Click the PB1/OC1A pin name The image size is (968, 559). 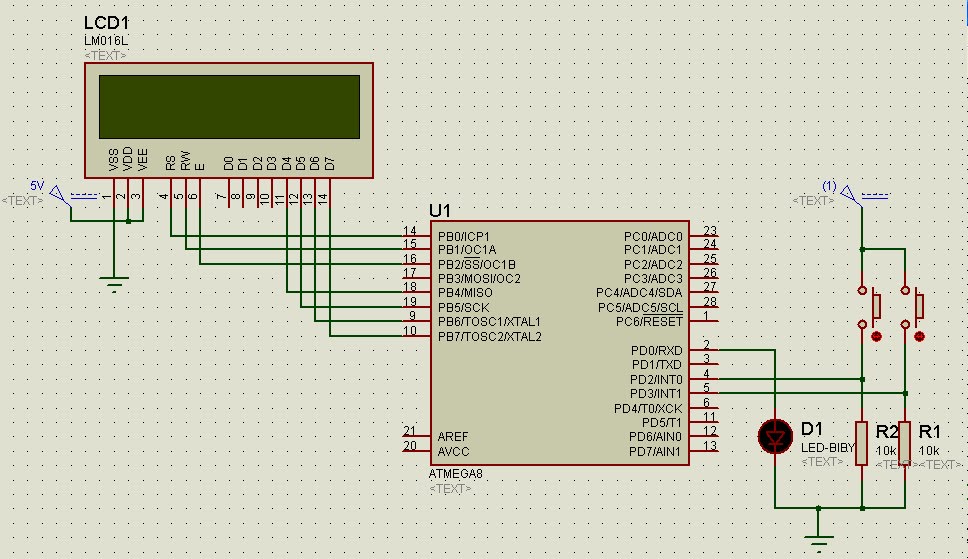point(467,250)
